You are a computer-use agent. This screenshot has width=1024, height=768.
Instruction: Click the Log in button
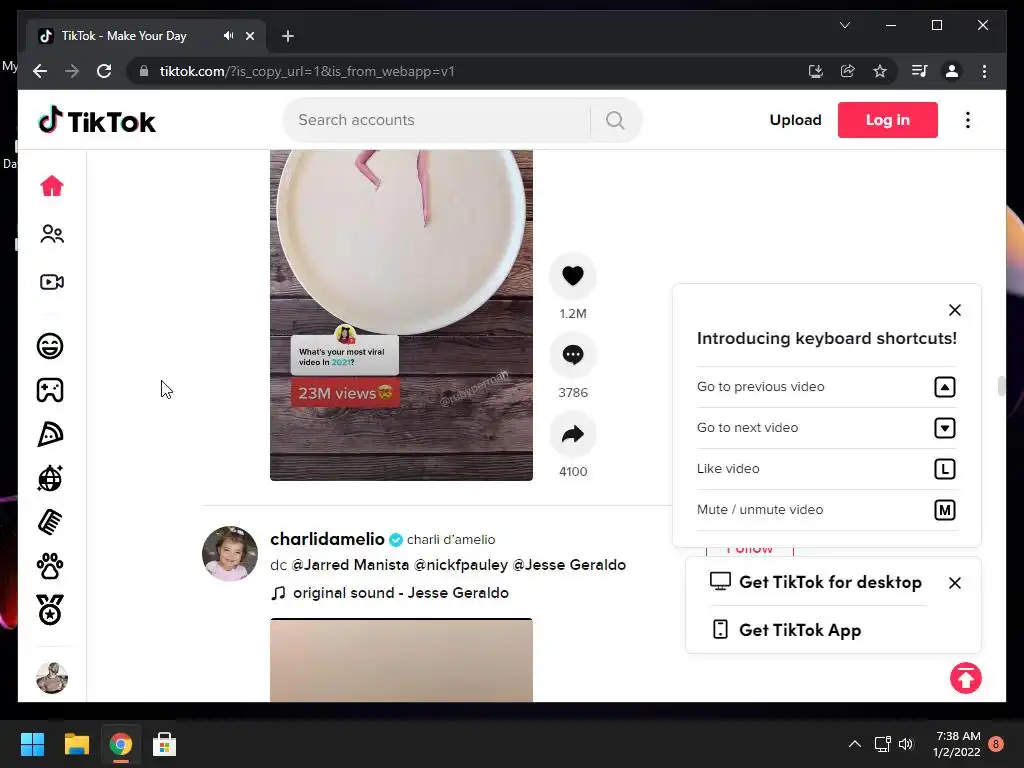[888, 120]
